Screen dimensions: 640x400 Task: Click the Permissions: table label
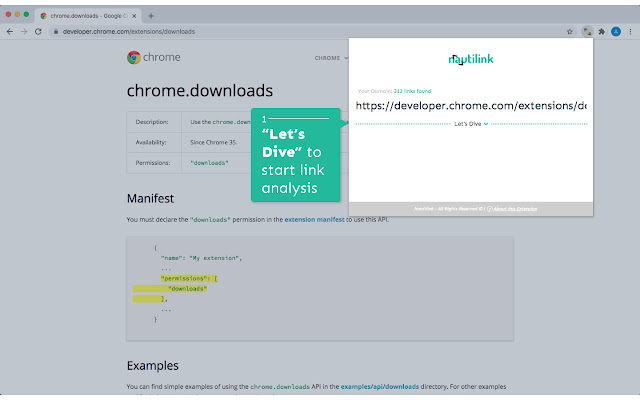pos(153,162)
